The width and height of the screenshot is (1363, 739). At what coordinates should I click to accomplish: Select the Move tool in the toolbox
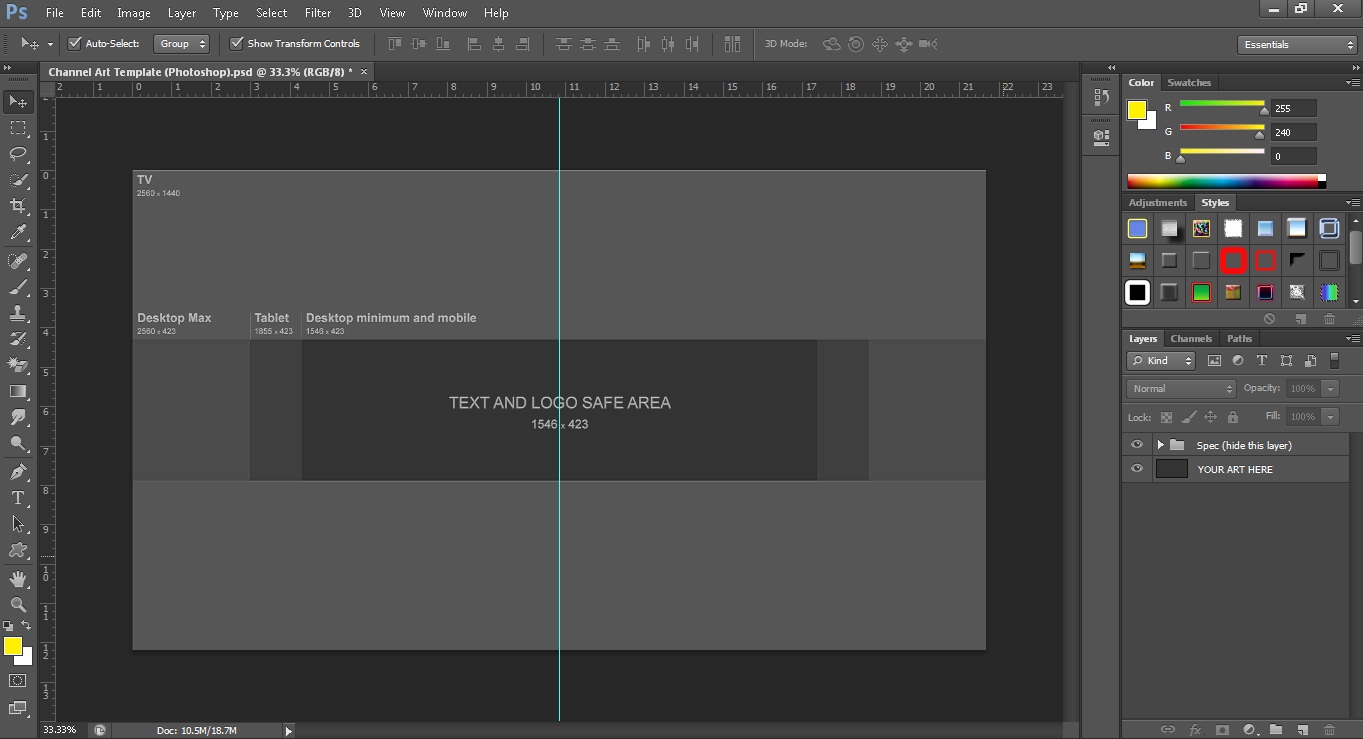pyautogui.click(x=18, y=102)
